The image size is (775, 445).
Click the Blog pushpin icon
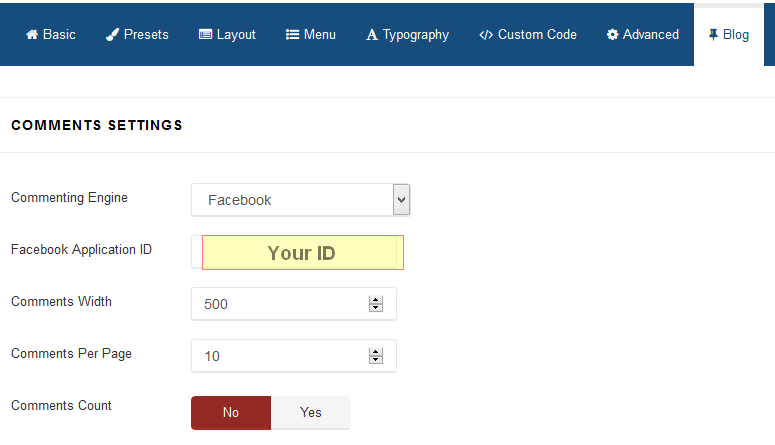tap(713, 35)
